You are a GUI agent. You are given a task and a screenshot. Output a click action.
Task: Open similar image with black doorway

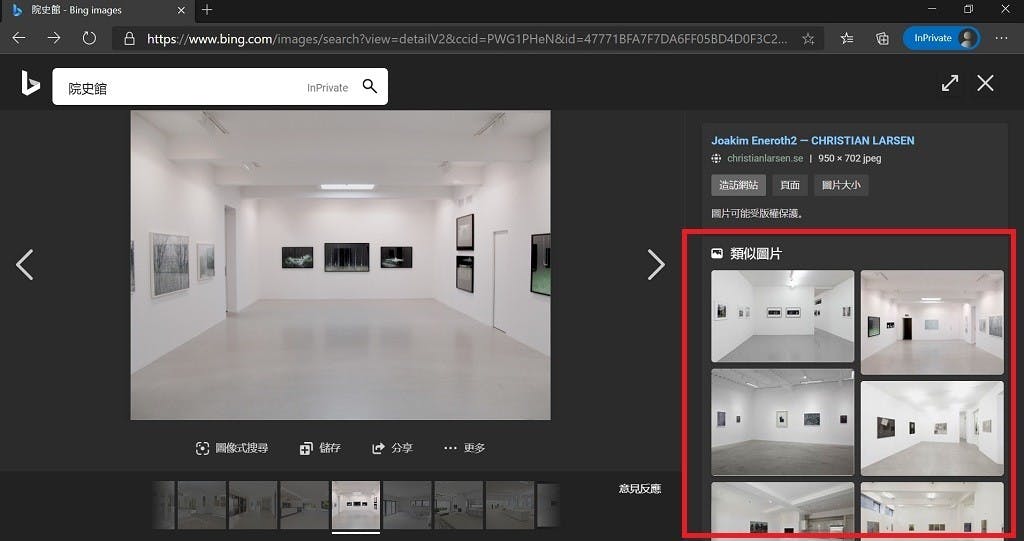[932, 322]
